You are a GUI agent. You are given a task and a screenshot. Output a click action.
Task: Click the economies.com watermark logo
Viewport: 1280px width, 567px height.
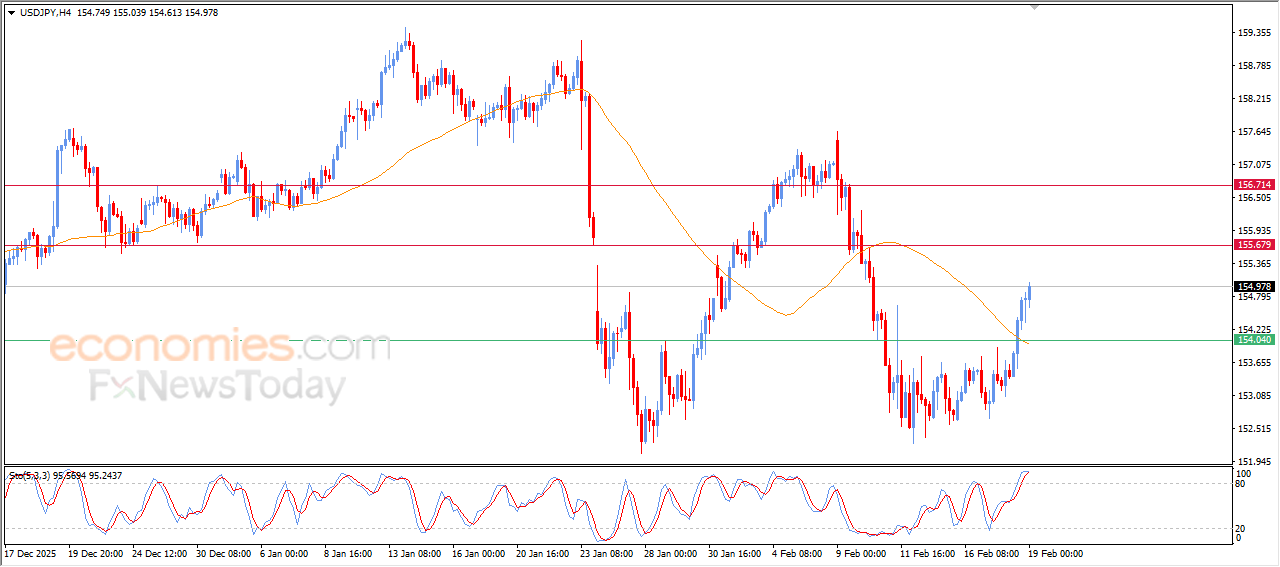220,347
